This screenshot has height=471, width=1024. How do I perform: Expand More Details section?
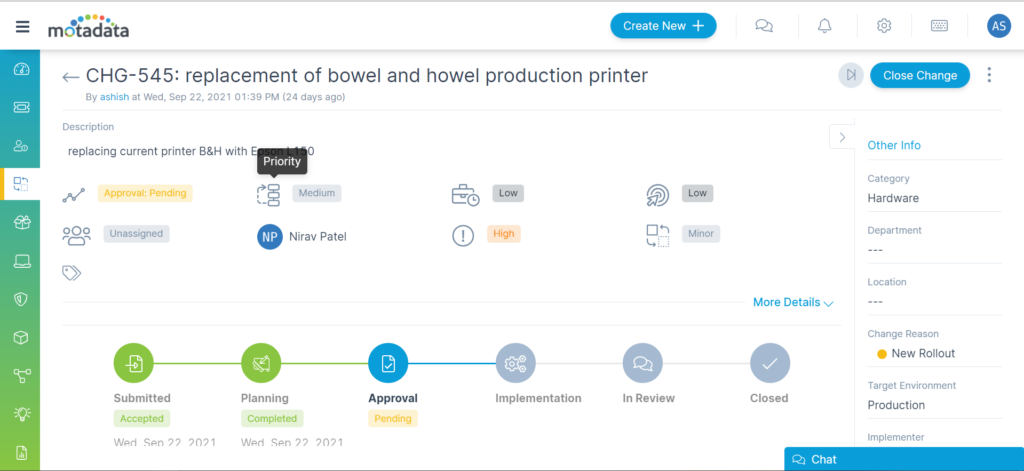click(793, 302)
